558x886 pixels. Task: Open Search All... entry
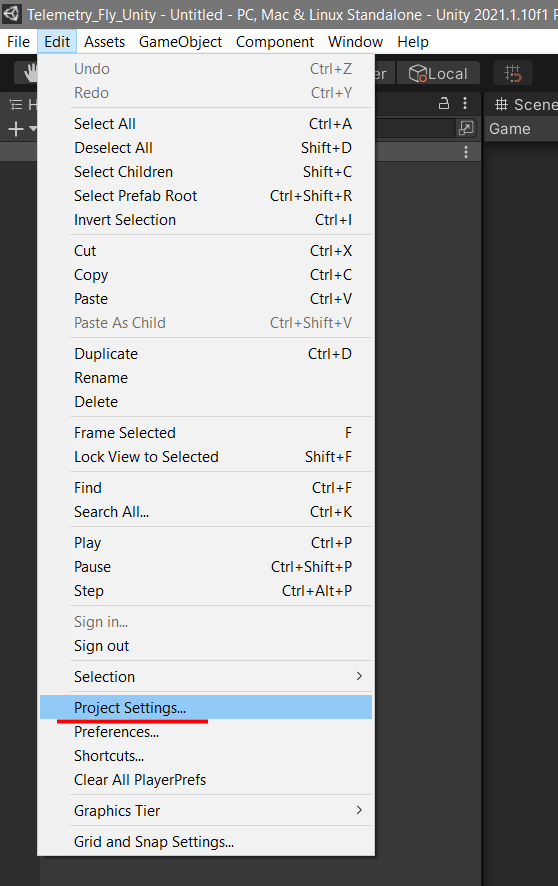coord(206,512)
